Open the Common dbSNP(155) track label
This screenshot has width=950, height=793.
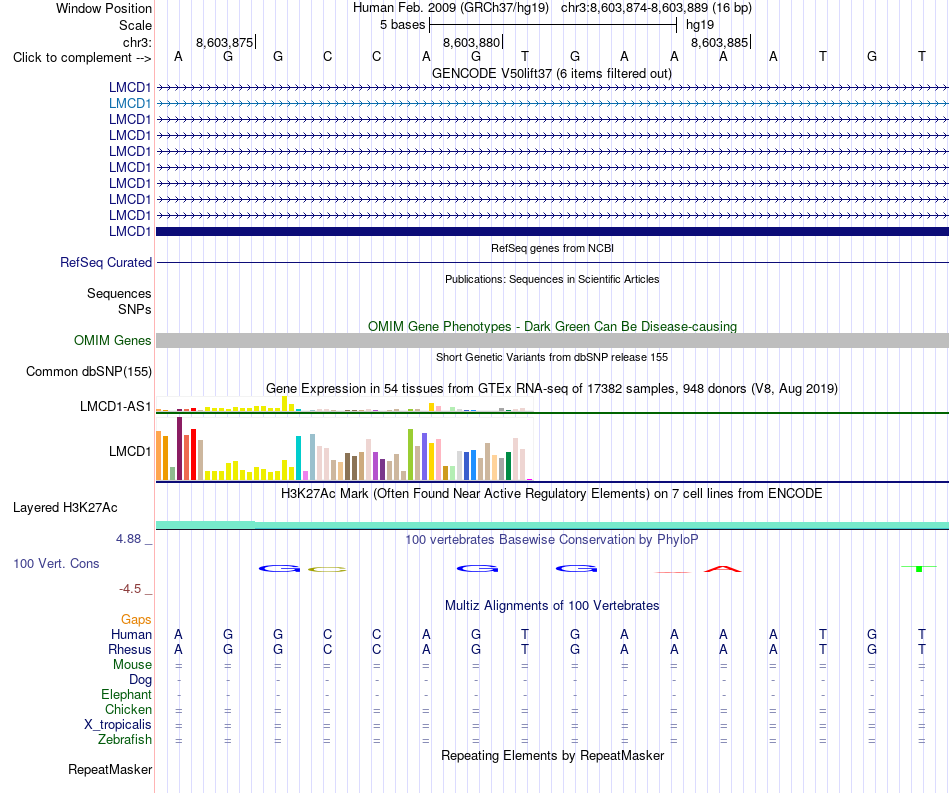89,371
